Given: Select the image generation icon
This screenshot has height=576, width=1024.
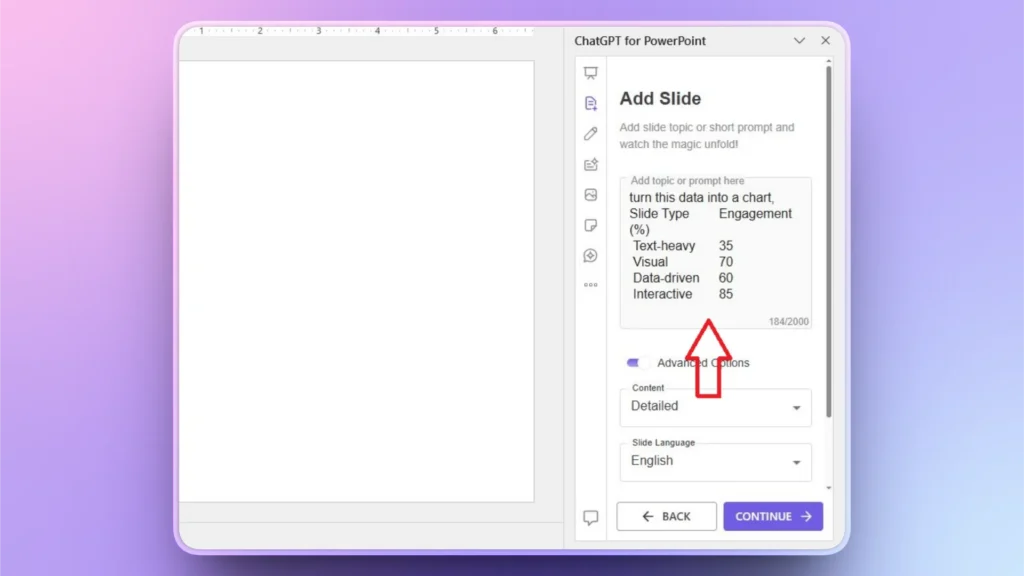Looking at the screenshot, I should (590, 195).
